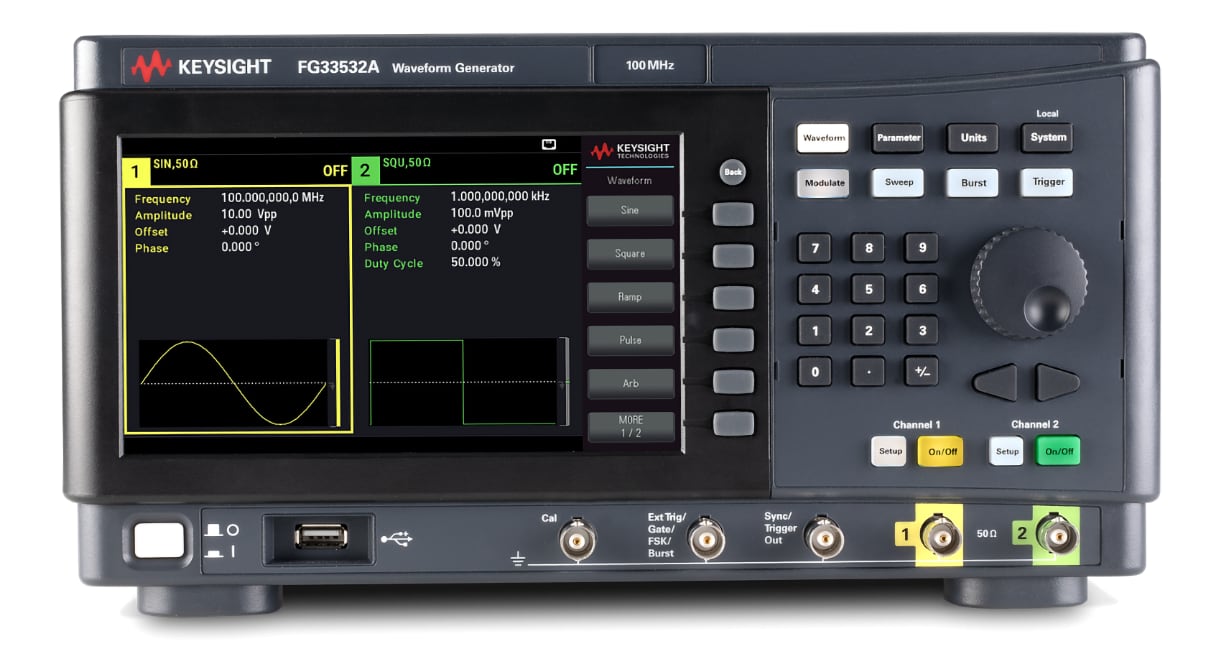
Task: Tap keypad digit 3
Action: click(922, 330)
